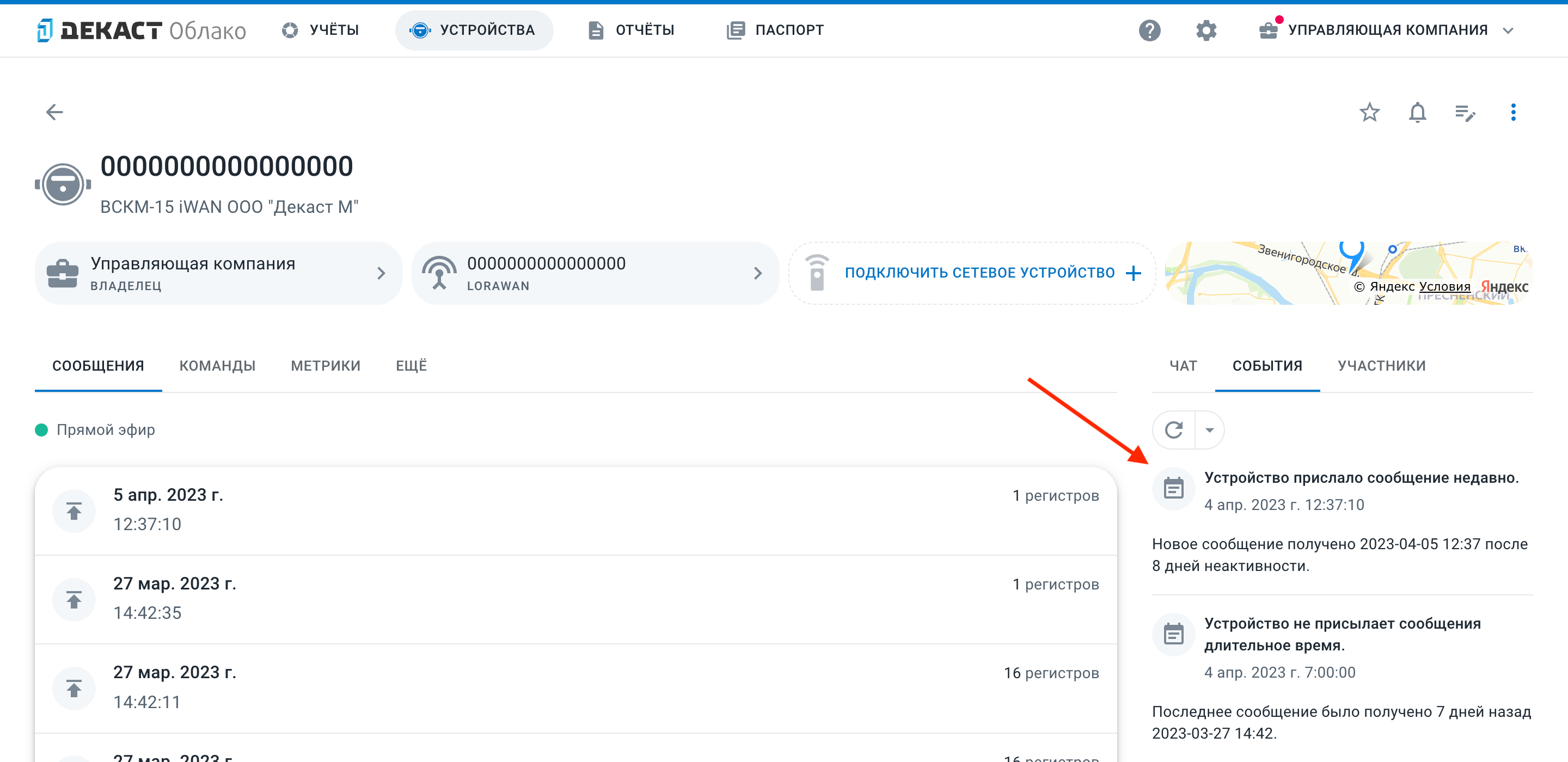
Task: Open the УЧЁТЫ section
Action: 320,30
